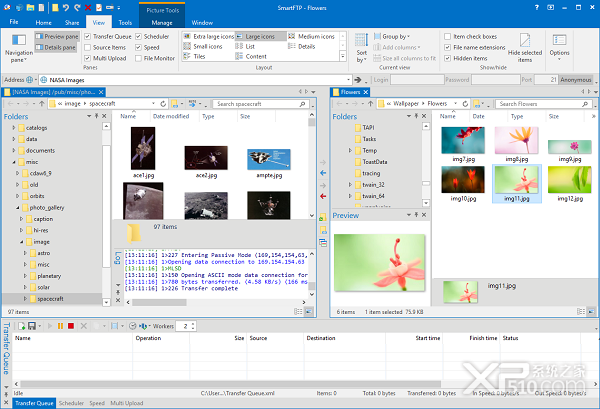Toggle Hidden items checkbox

pos(447,58)
